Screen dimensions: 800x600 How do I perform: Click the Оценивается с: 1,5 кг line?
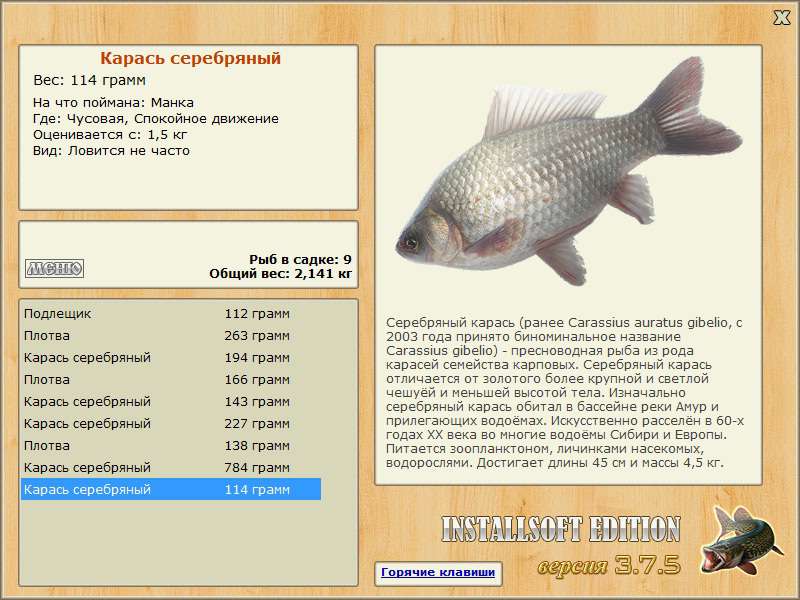point(110,135)
